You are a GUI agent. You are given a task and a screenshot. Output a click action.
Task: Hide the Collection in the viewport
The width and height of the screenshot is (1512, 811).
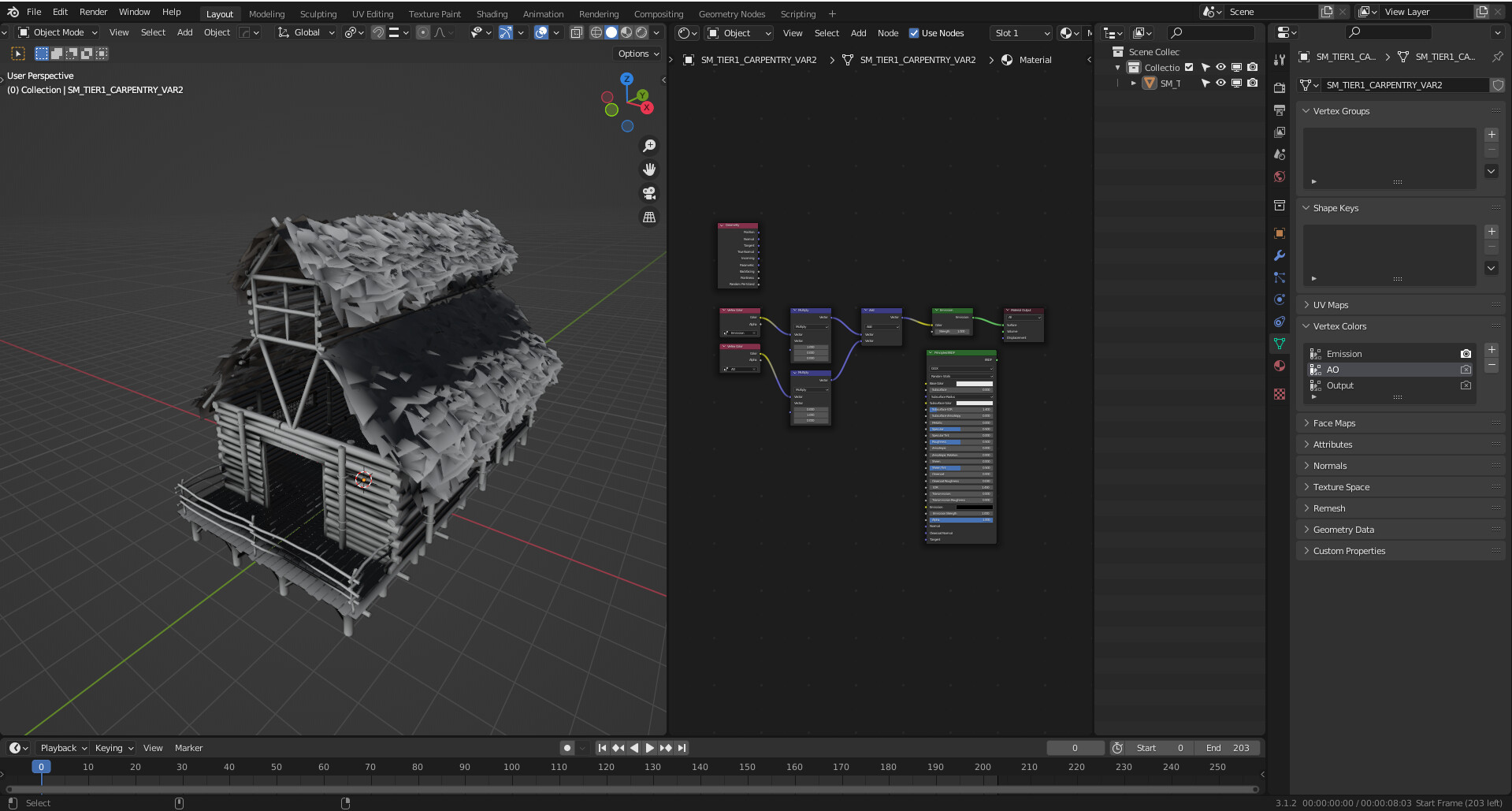click(x=1221, y=67)
